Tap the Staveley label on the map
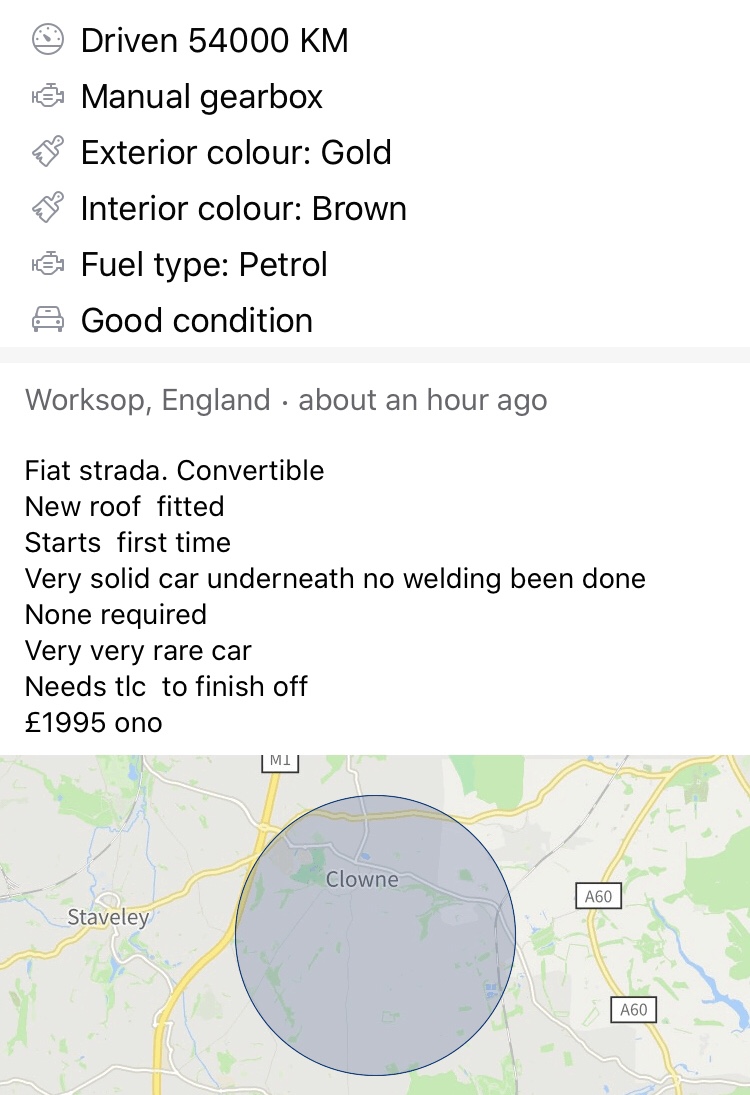750x1095 pixels. click(x=108, y=917)
